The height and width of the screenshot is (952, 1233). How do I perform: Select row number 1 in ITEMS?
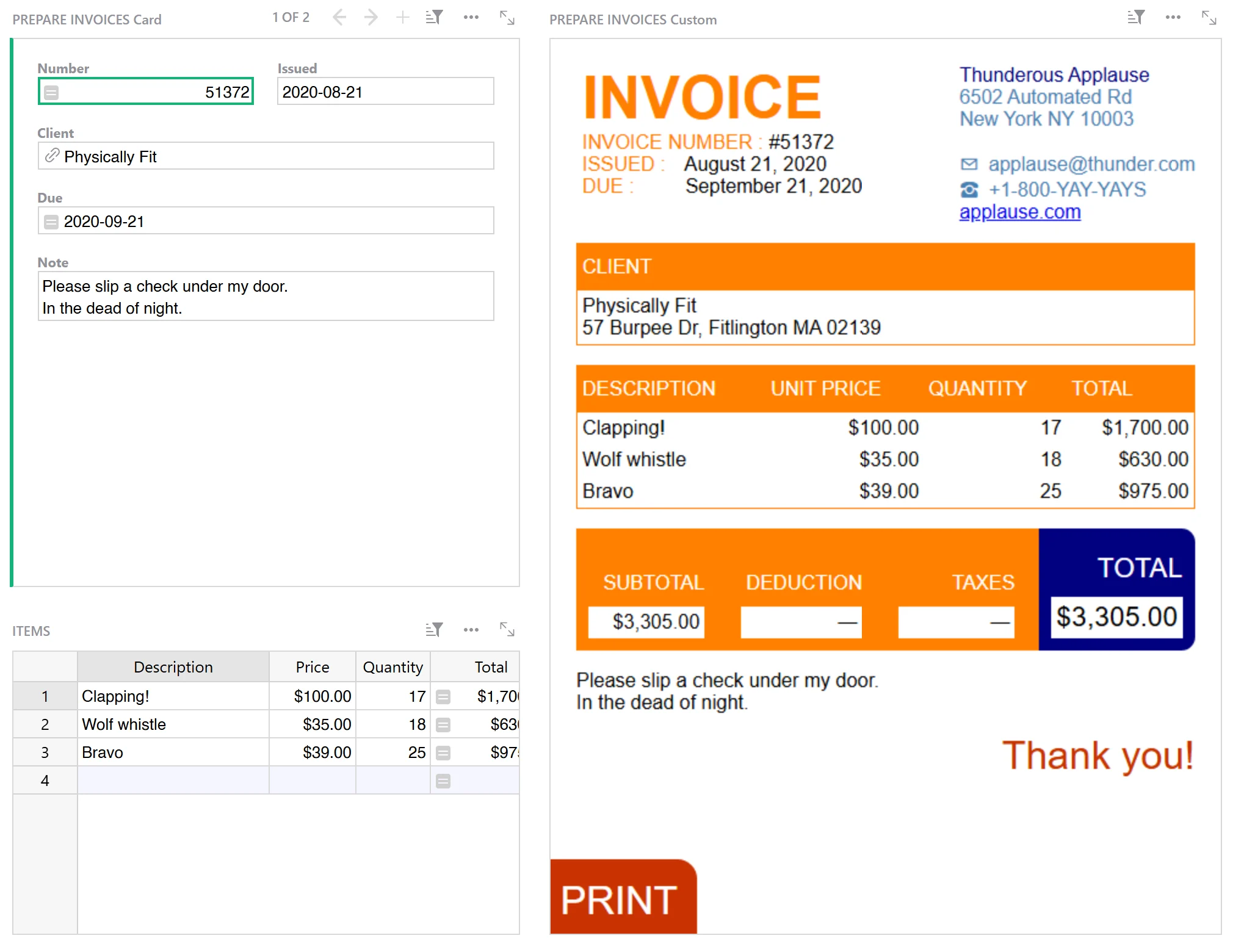coord(45,696)
